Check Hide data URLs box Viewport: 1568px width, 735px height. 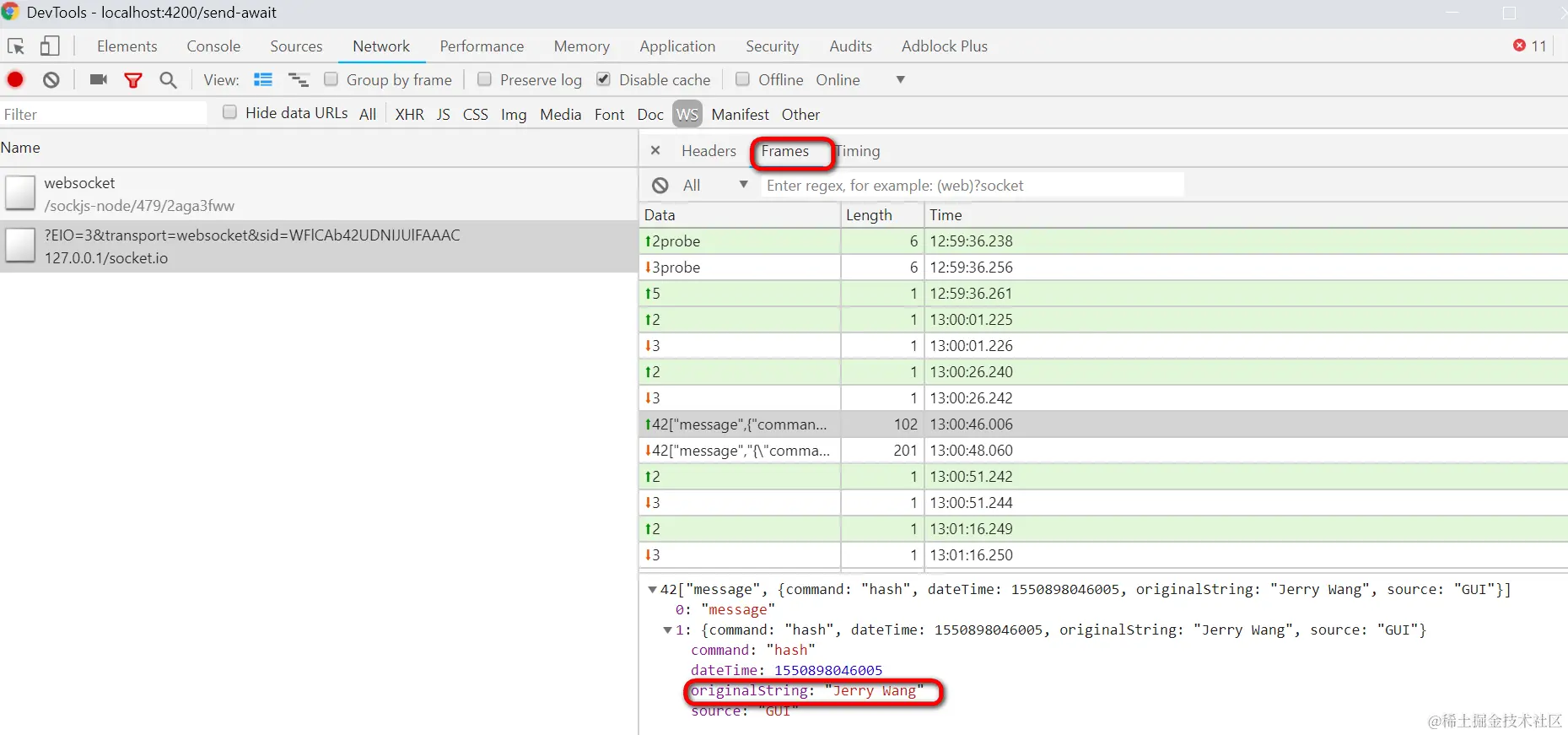[x=229, y=112]
